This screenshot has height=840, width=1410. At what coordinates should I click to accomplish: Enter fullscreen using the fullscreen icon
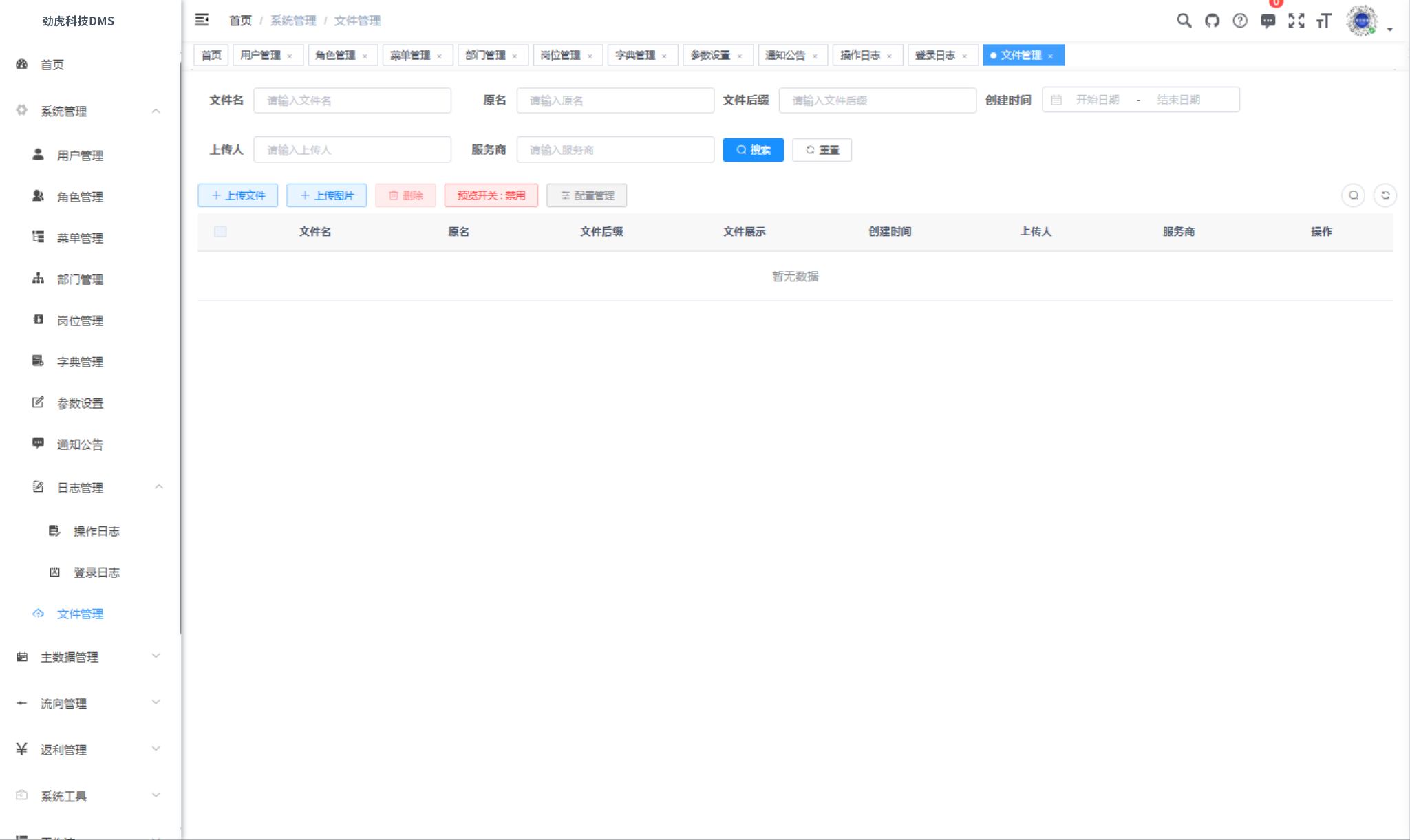point(1297,21)
